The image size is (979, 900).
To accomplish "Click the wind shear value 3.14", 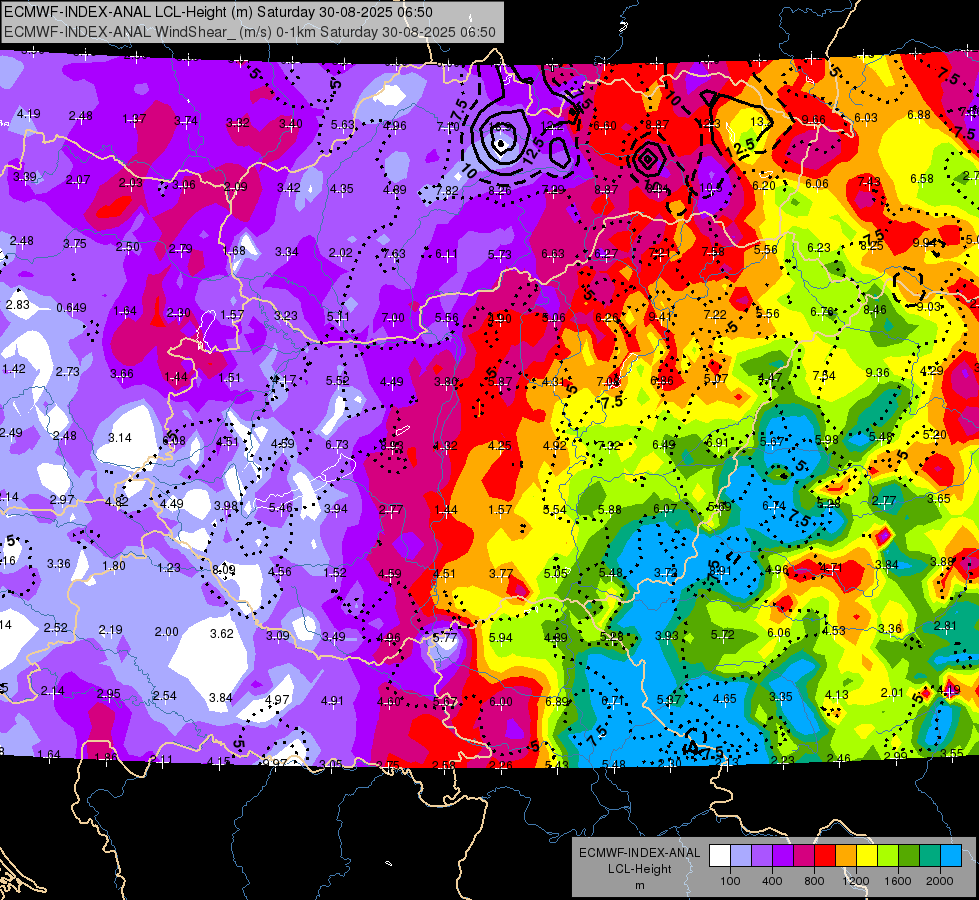I will click(120, 438).
